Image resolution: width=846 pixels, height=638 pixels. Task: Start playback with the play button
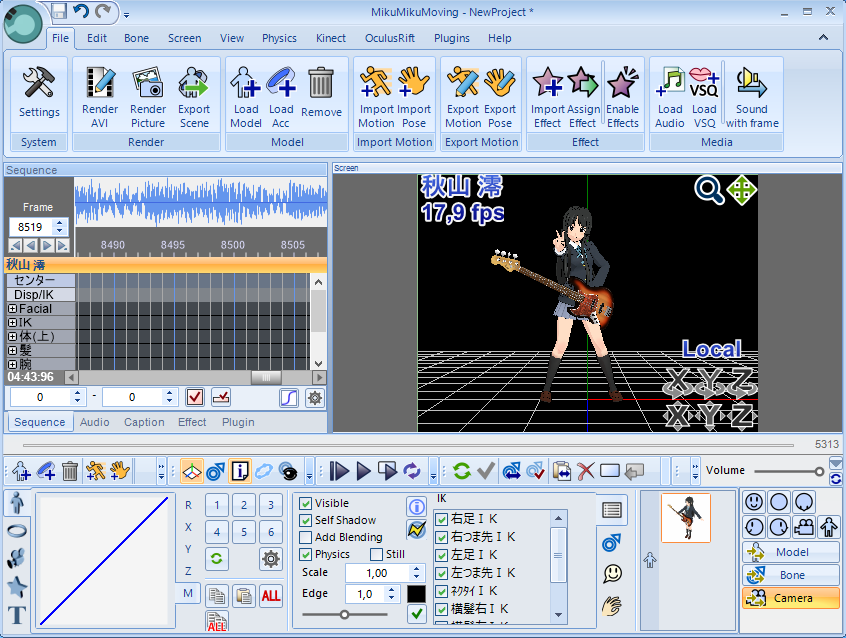tap(364, 471)
